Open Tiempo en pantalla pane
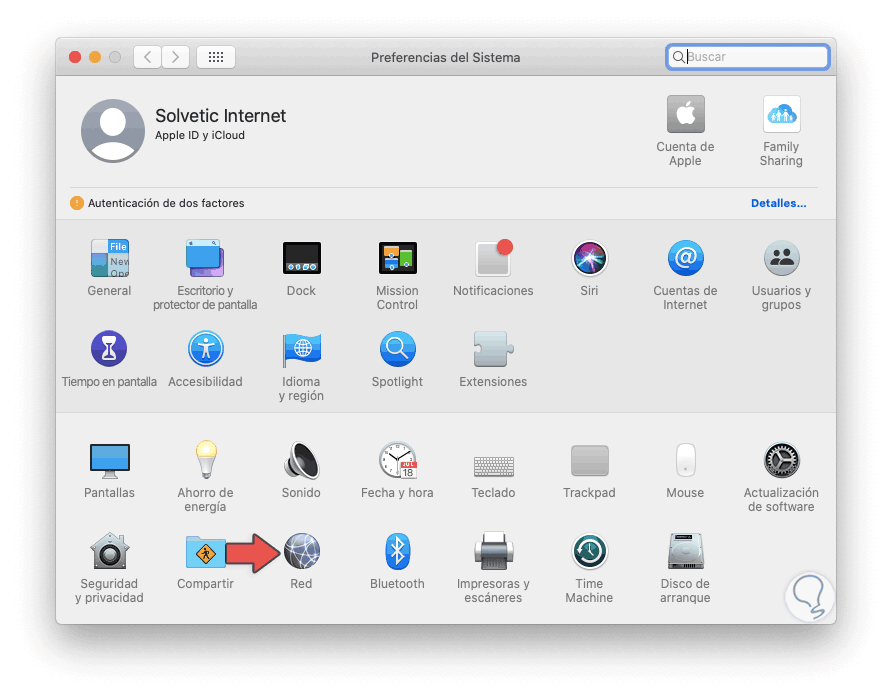 [x=109, y=349]
